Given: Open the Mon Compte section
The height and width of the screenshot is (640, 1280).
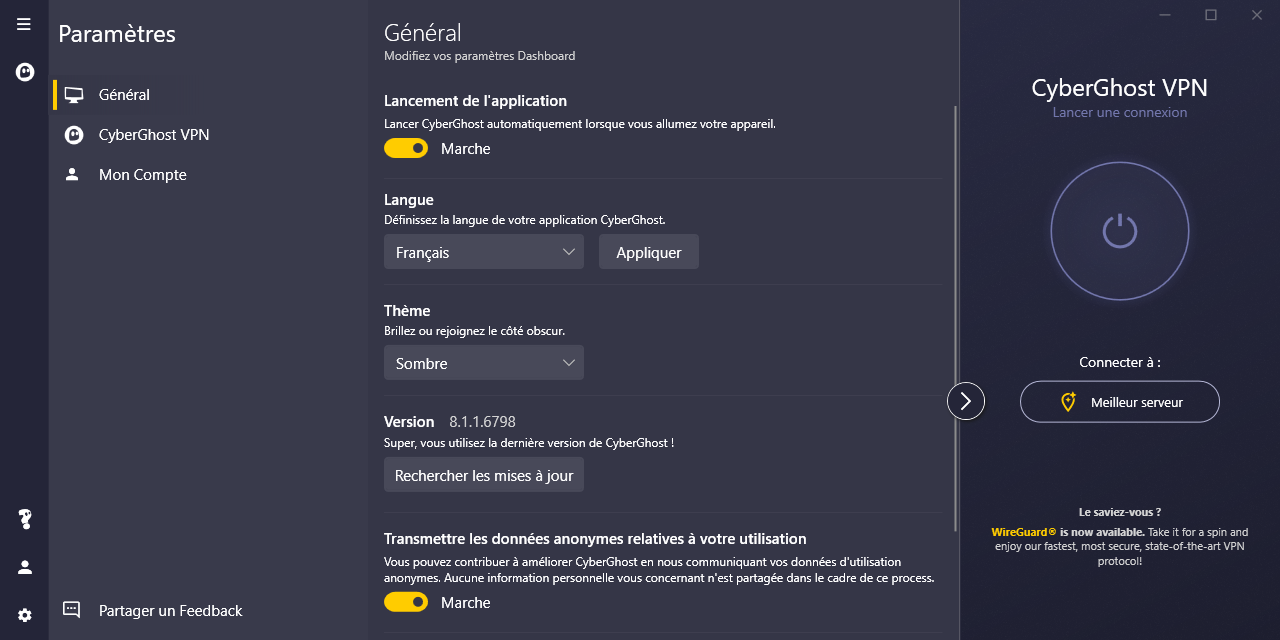Looking at the screenshot, I should point(142,175).
